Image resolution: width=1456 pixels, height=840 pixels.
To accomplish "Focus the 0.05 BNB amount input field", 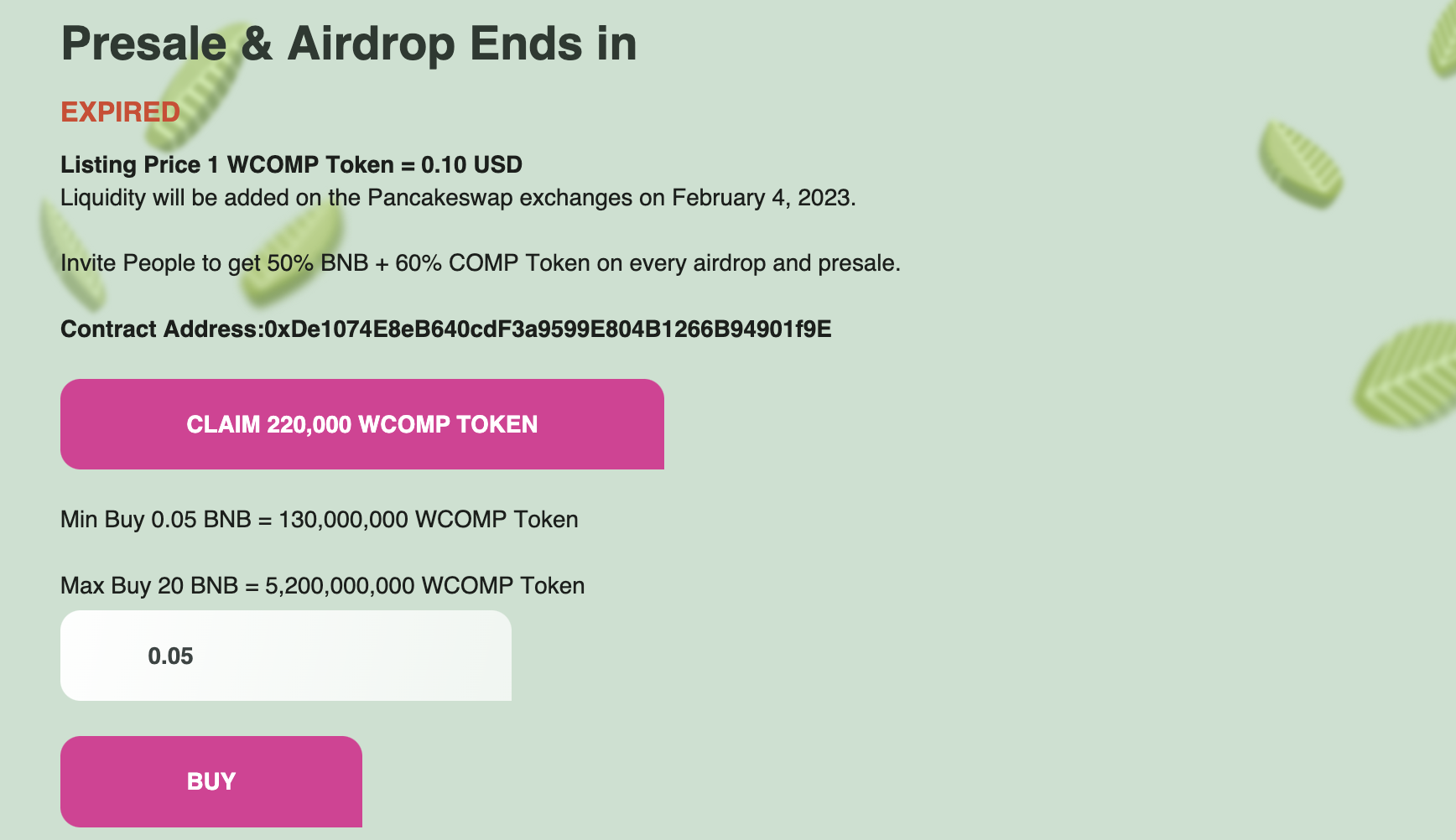I will tap(286, 656).
